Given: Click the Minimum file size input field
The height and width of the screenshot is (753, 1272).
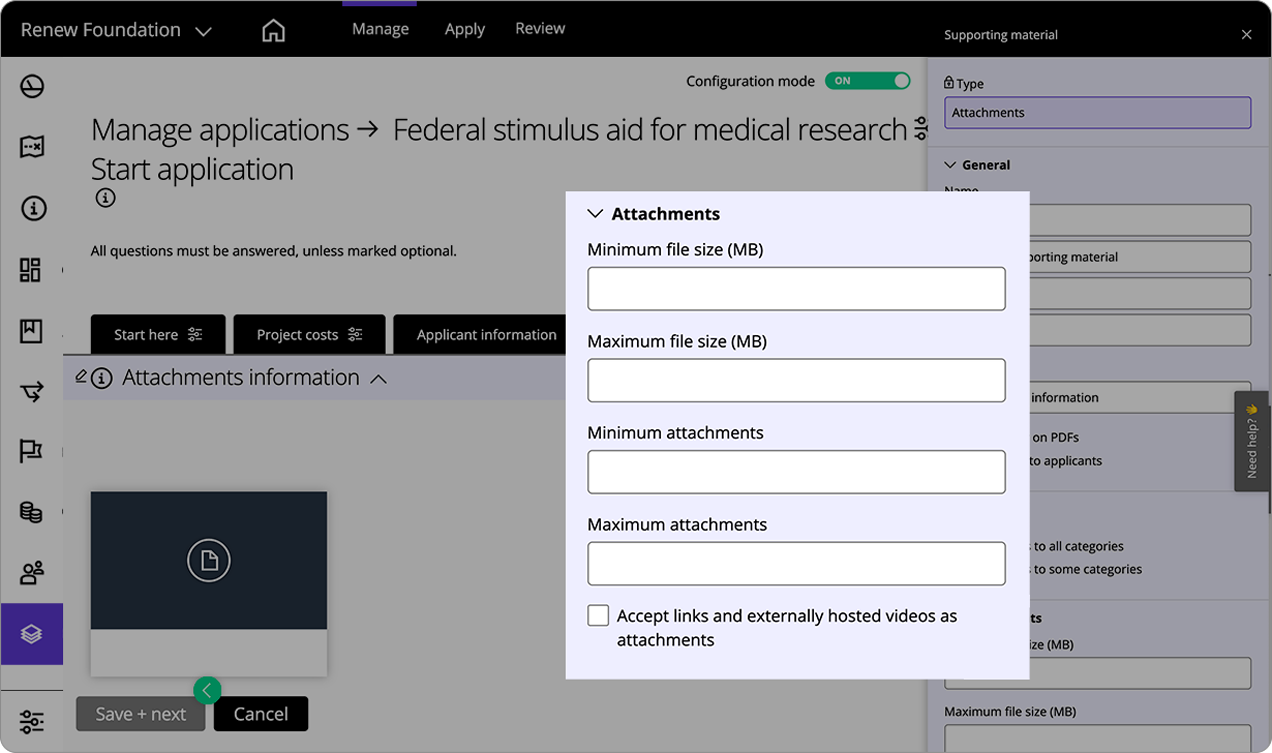Looking at the screenshot, I should point(796,288).
